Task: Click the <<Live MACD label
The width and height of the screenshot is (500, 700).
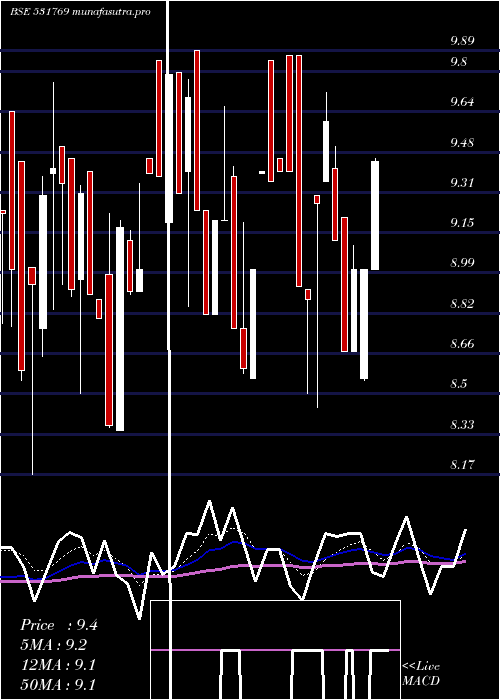Action: point(421,674)
